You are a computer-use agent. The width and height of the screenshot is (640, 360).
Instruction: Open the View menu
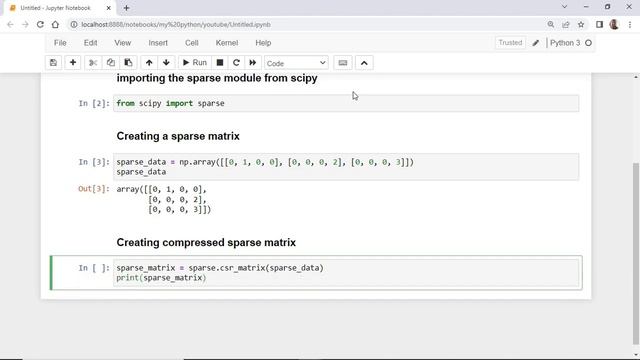122,43
